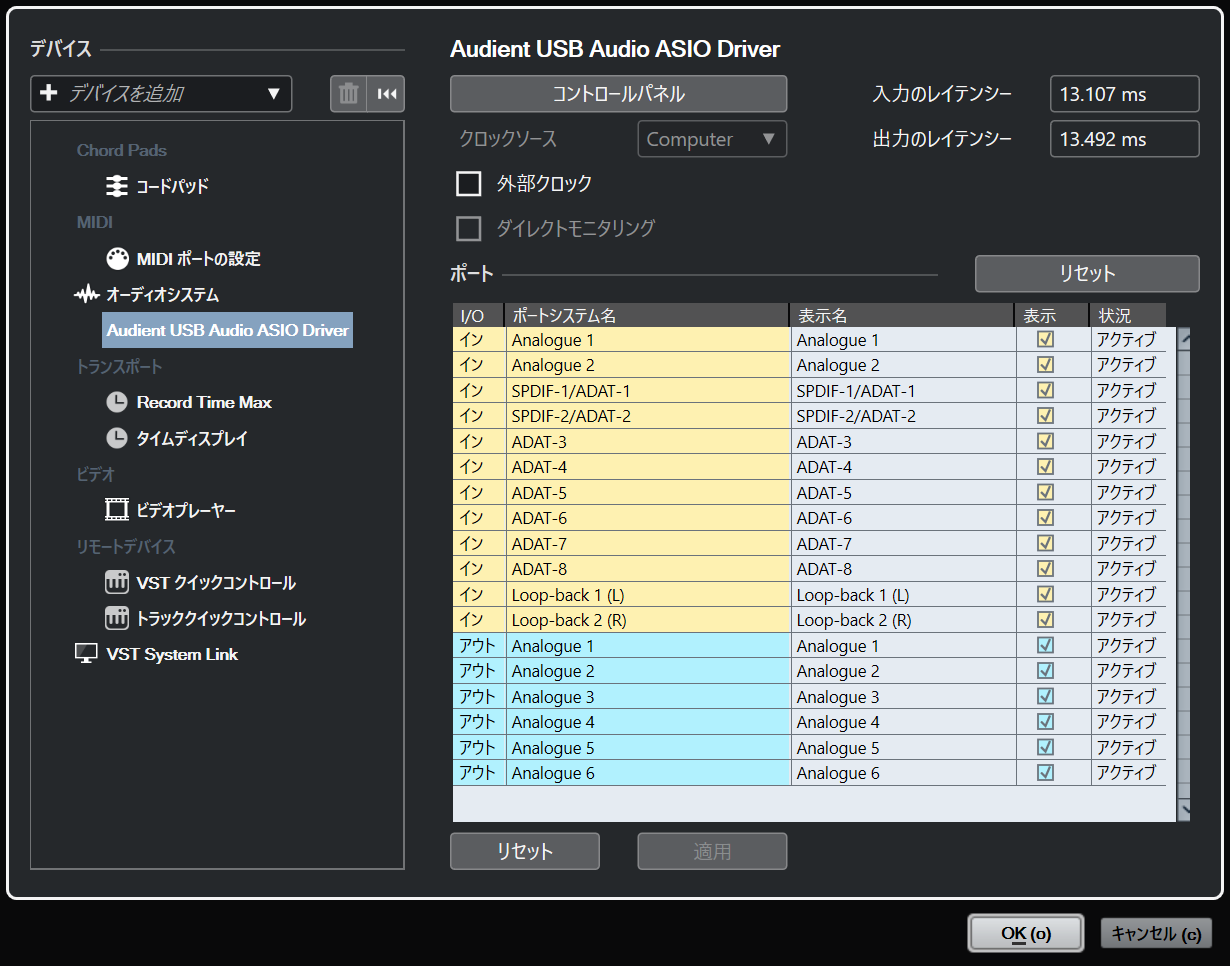
Task: Click the keyboard icon for トラッククイックコントロール
Action: tap(118, 618)
